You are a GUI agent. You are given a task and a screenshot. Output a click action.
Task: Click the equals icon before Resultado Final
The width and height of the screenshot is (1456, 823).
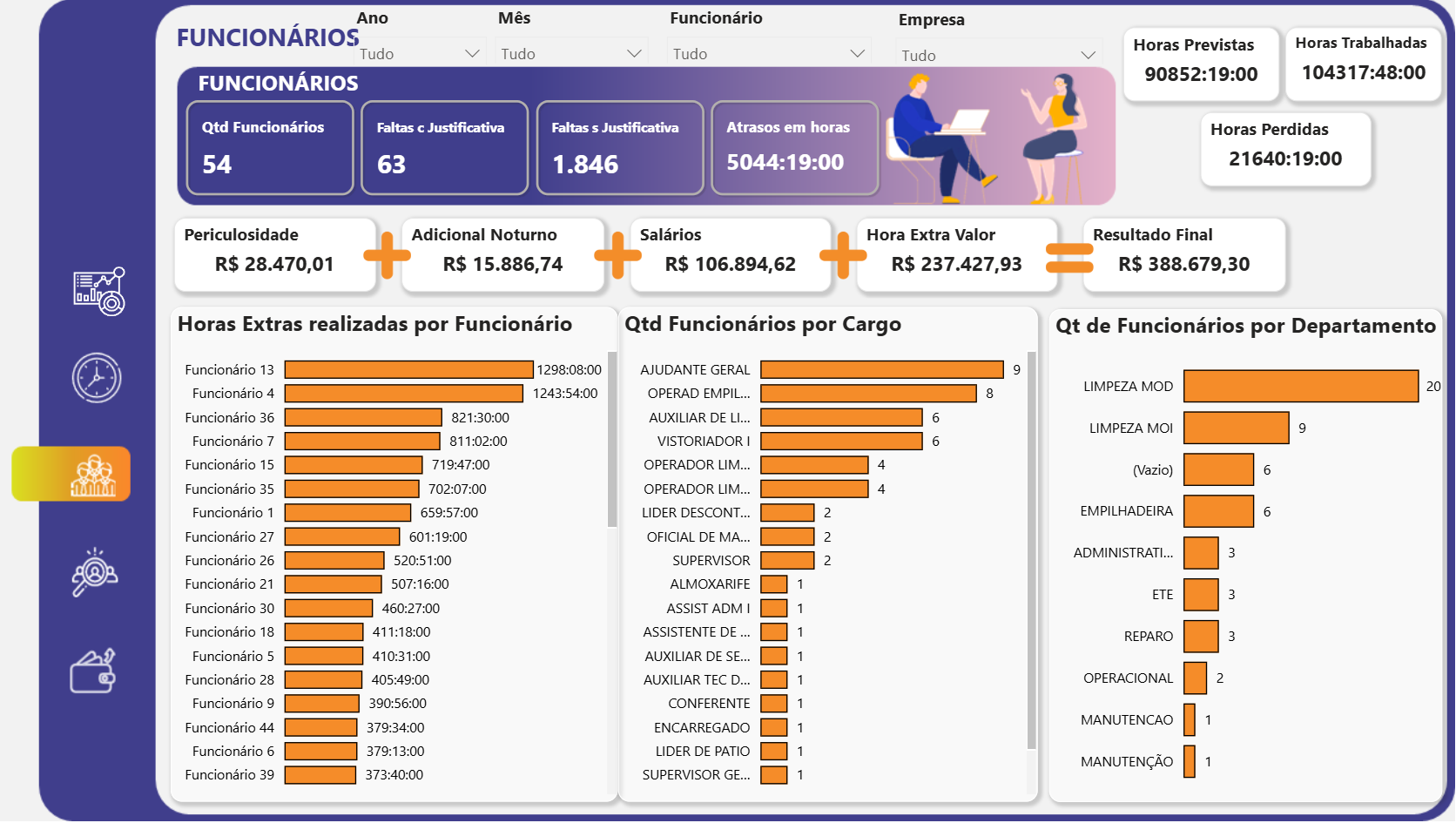tap(1068, 256)
